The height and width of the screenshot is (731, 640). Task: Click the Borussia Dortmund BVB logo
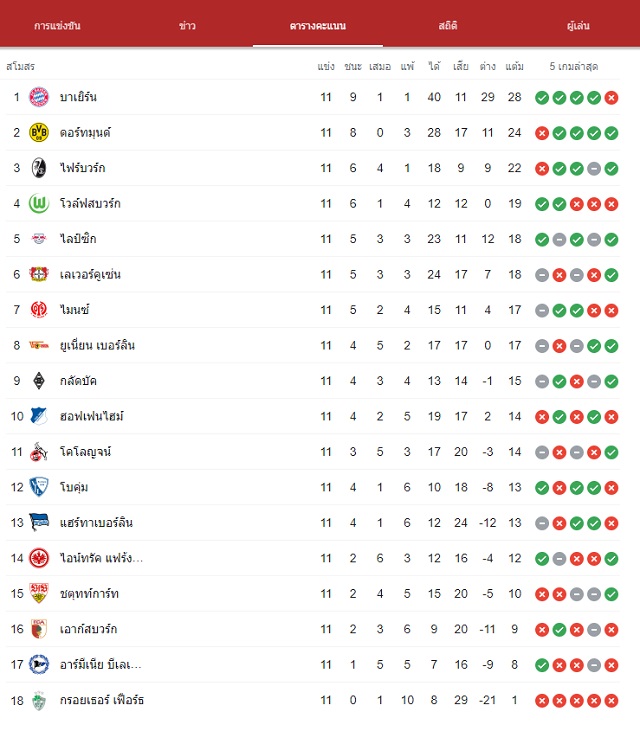point(39,132)
